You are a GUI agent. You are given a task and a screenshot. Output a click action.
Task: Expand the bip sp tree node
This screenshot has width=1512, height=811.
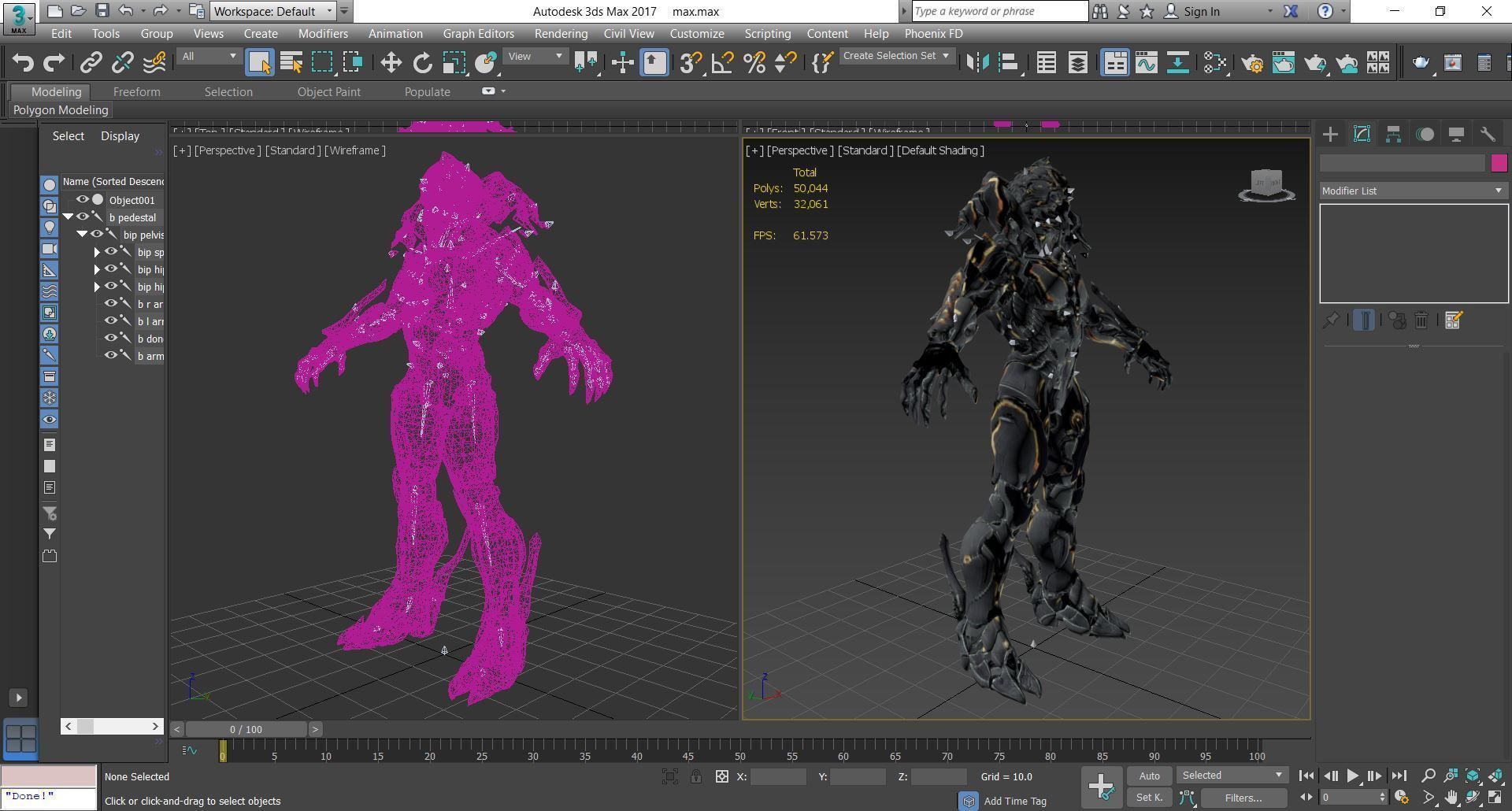point(97,252)
